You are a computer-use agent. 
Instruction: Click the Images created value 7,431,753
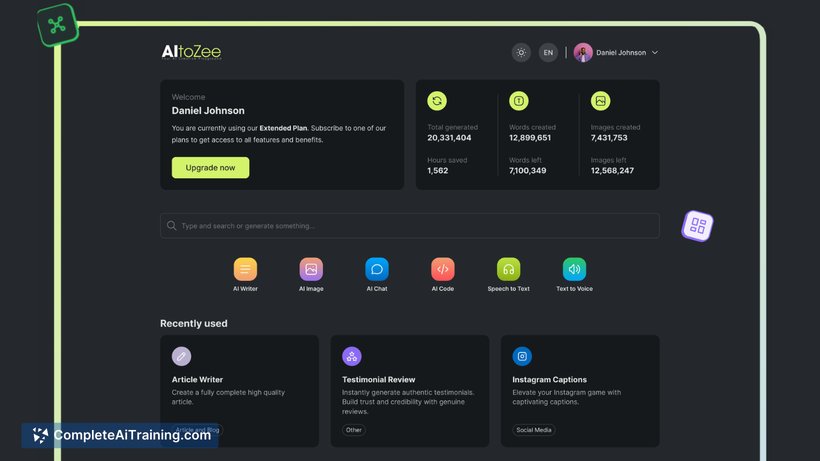click(x=609, y=137)
